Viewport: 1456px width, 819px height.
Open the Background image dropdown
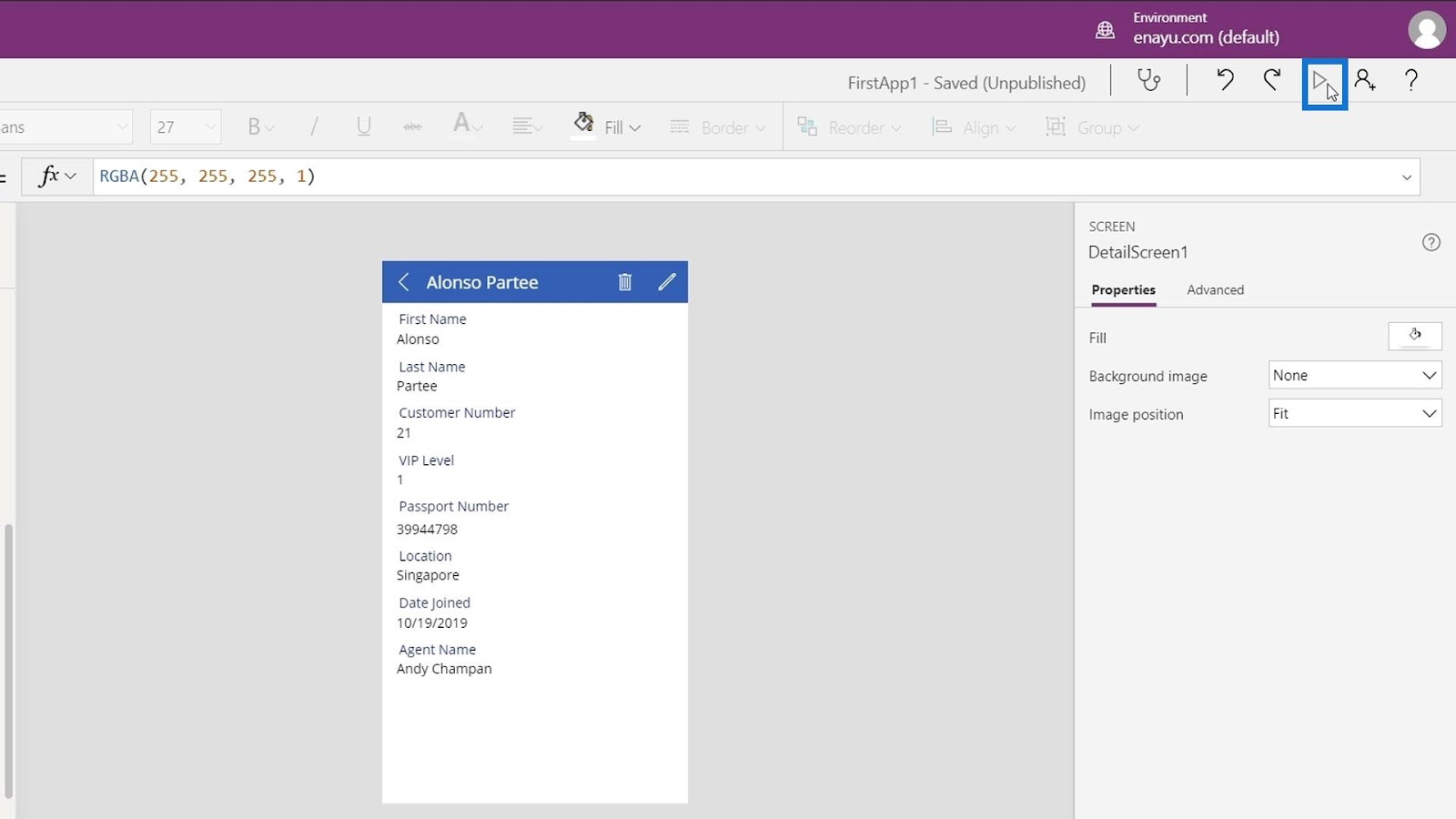[1355, 375]
